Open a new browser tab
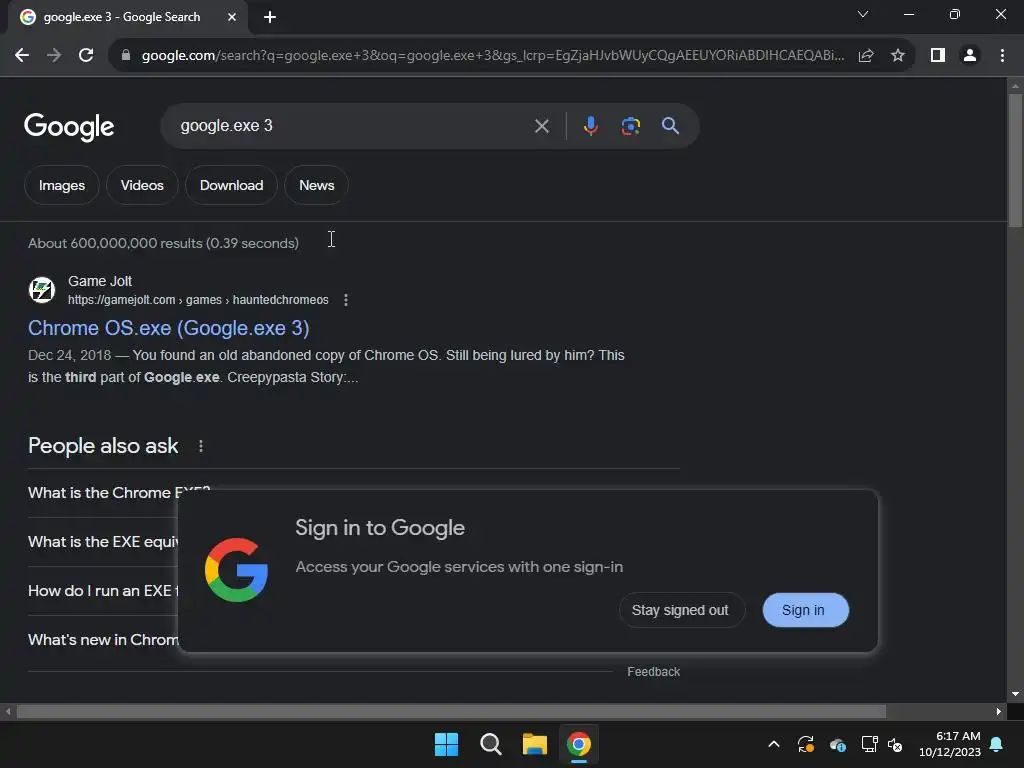The height and width of the screenshot is (768, 1024). (270, 17)
